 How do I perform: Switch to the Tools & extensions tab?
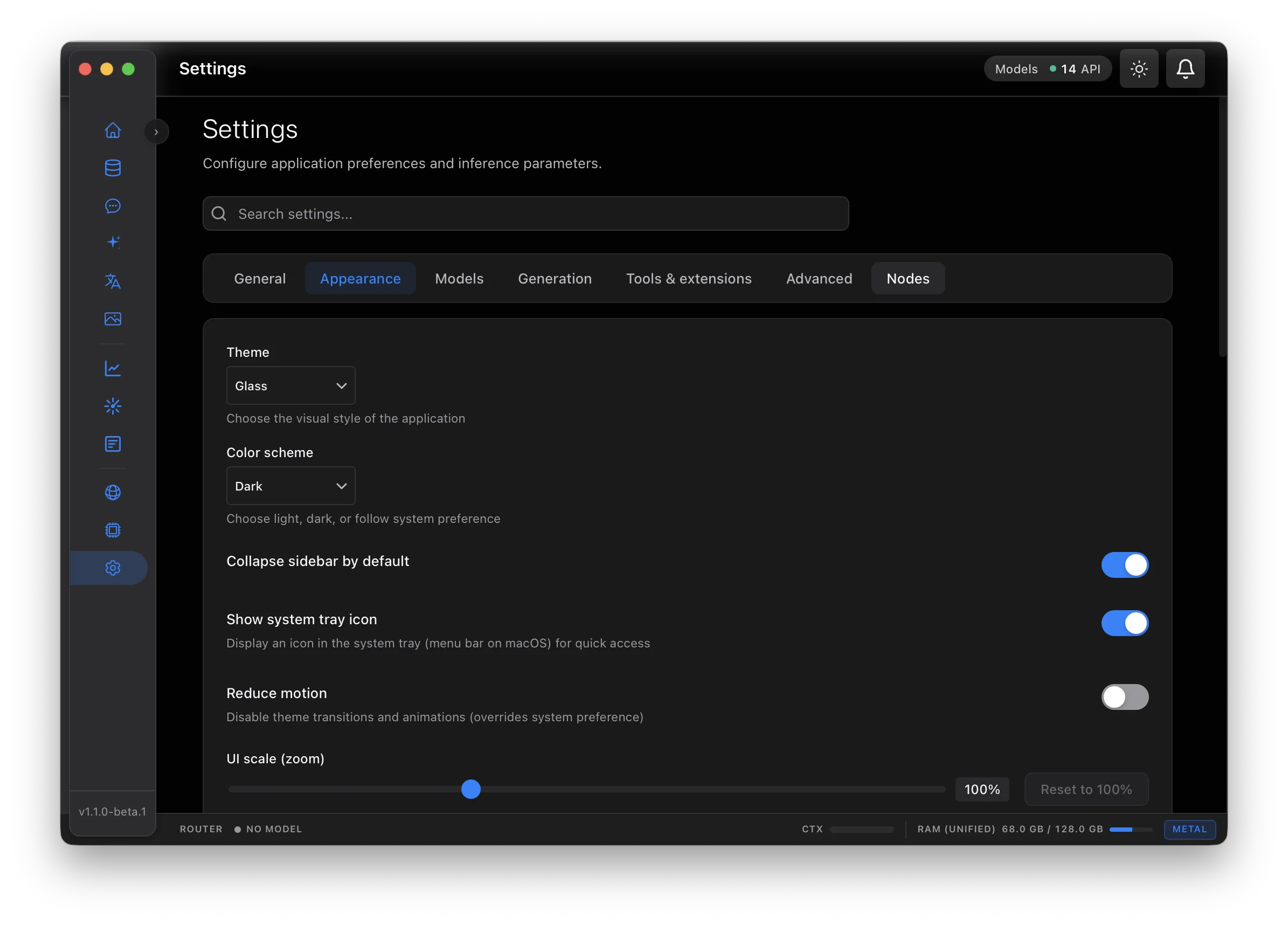tap(688, 278)
